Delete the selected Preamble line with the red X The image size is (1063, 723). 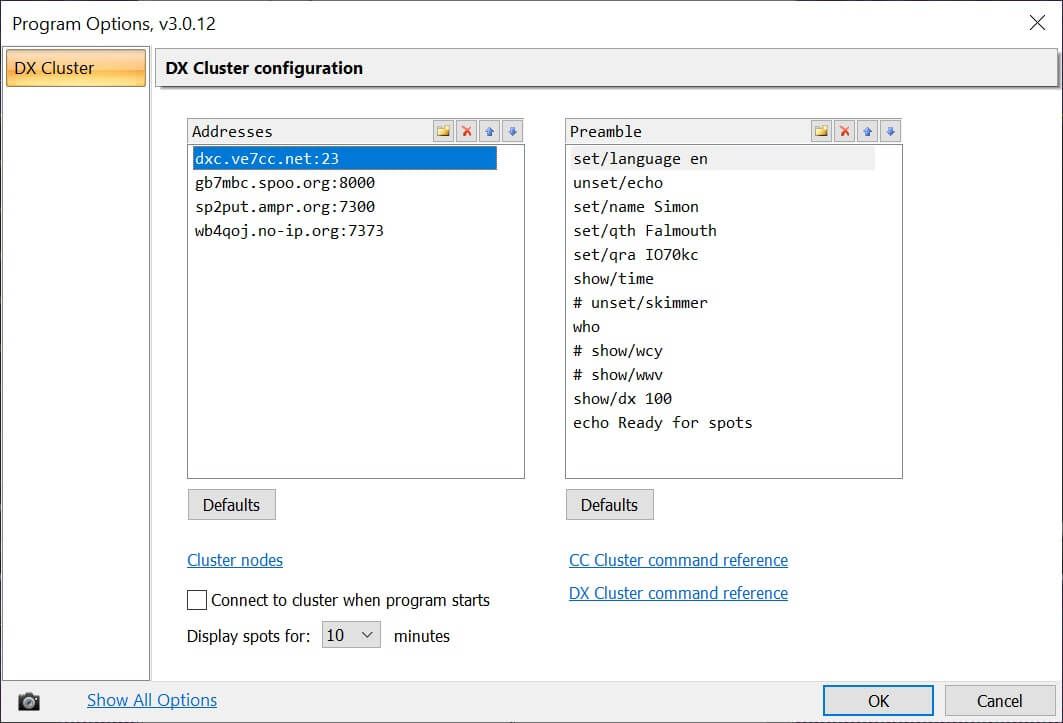844,131
